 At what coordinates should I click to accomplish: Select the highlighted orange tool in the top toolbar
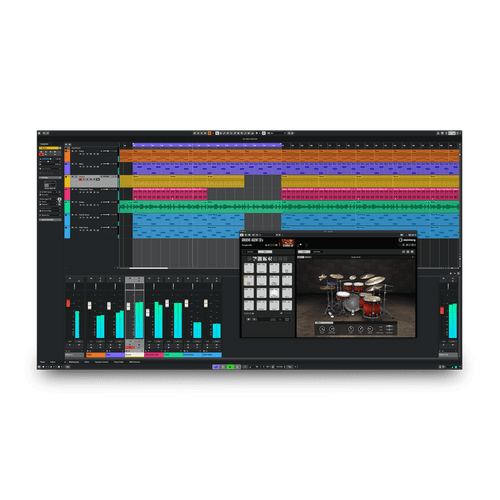tap(210, 133)
